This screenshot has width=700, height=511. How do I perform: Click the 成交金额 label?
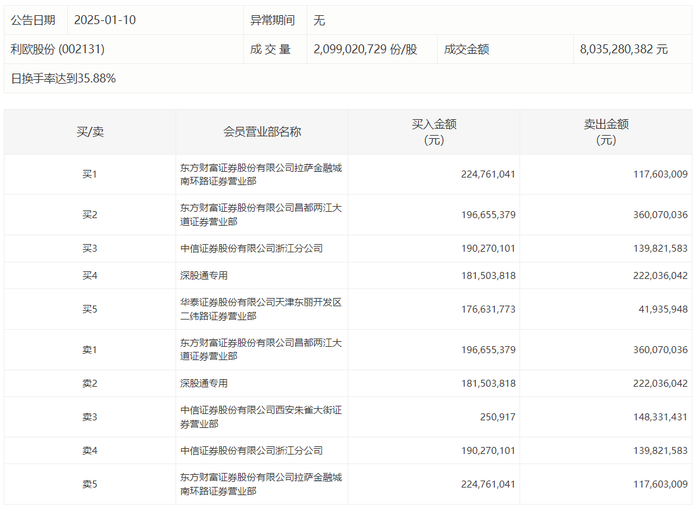click(x=467, y=49)
